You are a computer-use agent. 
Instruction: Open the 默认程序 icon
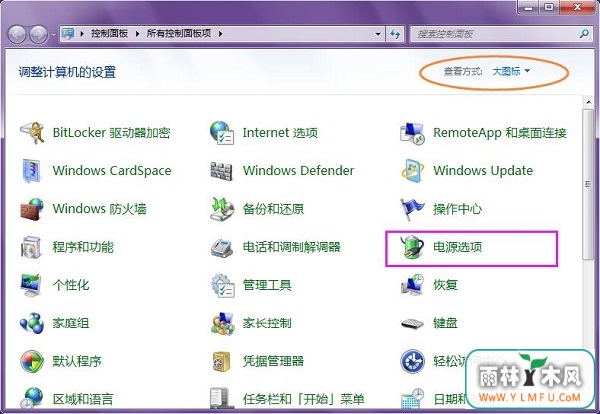point(32,361)
